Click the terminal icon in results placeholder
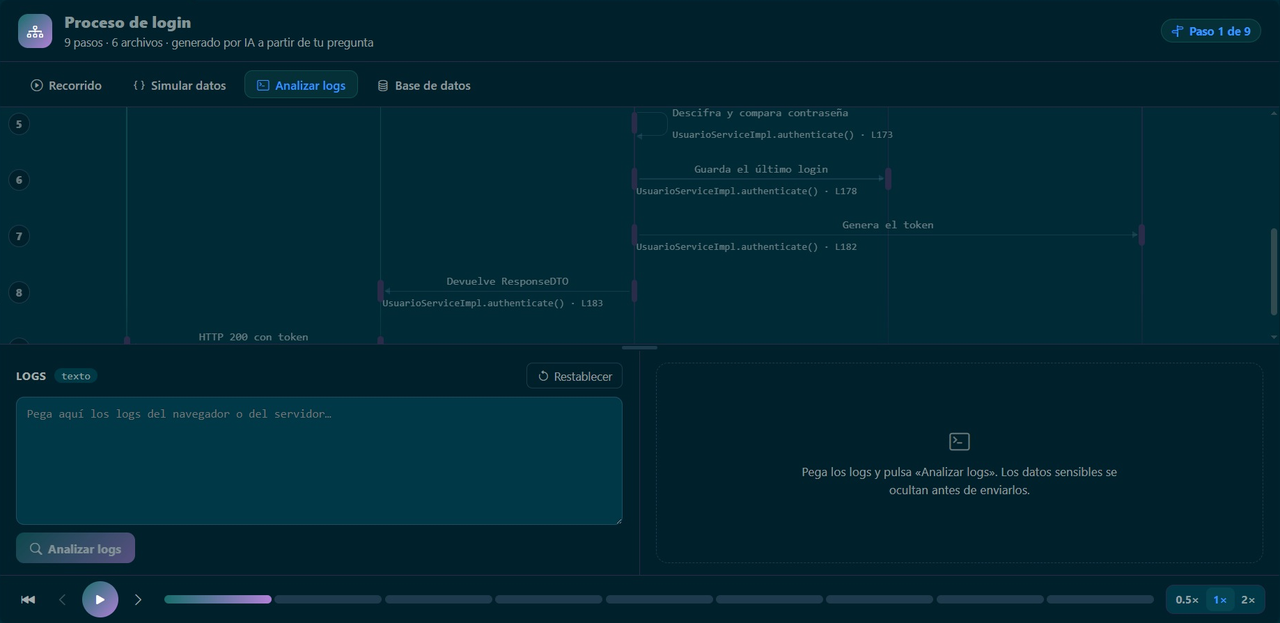 [x=959, y=441]
